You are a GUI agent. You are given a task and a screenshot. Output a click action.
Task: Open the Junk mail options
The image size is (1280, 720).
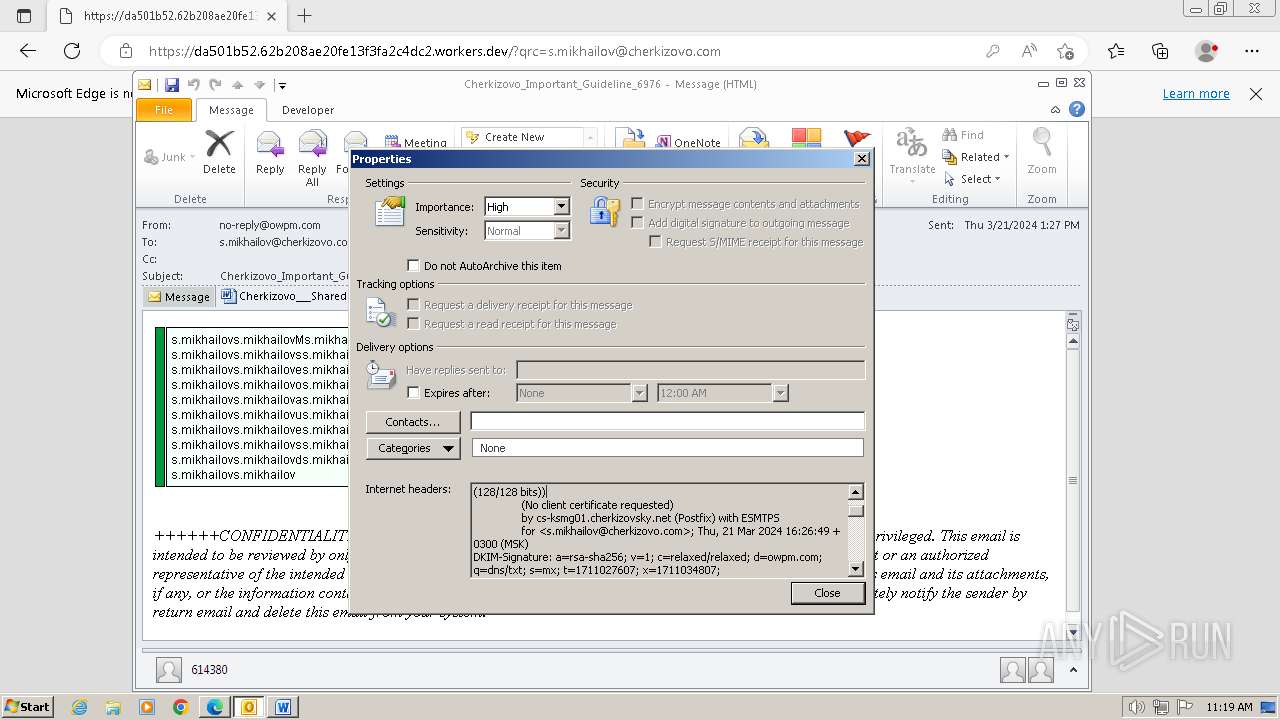170,157
